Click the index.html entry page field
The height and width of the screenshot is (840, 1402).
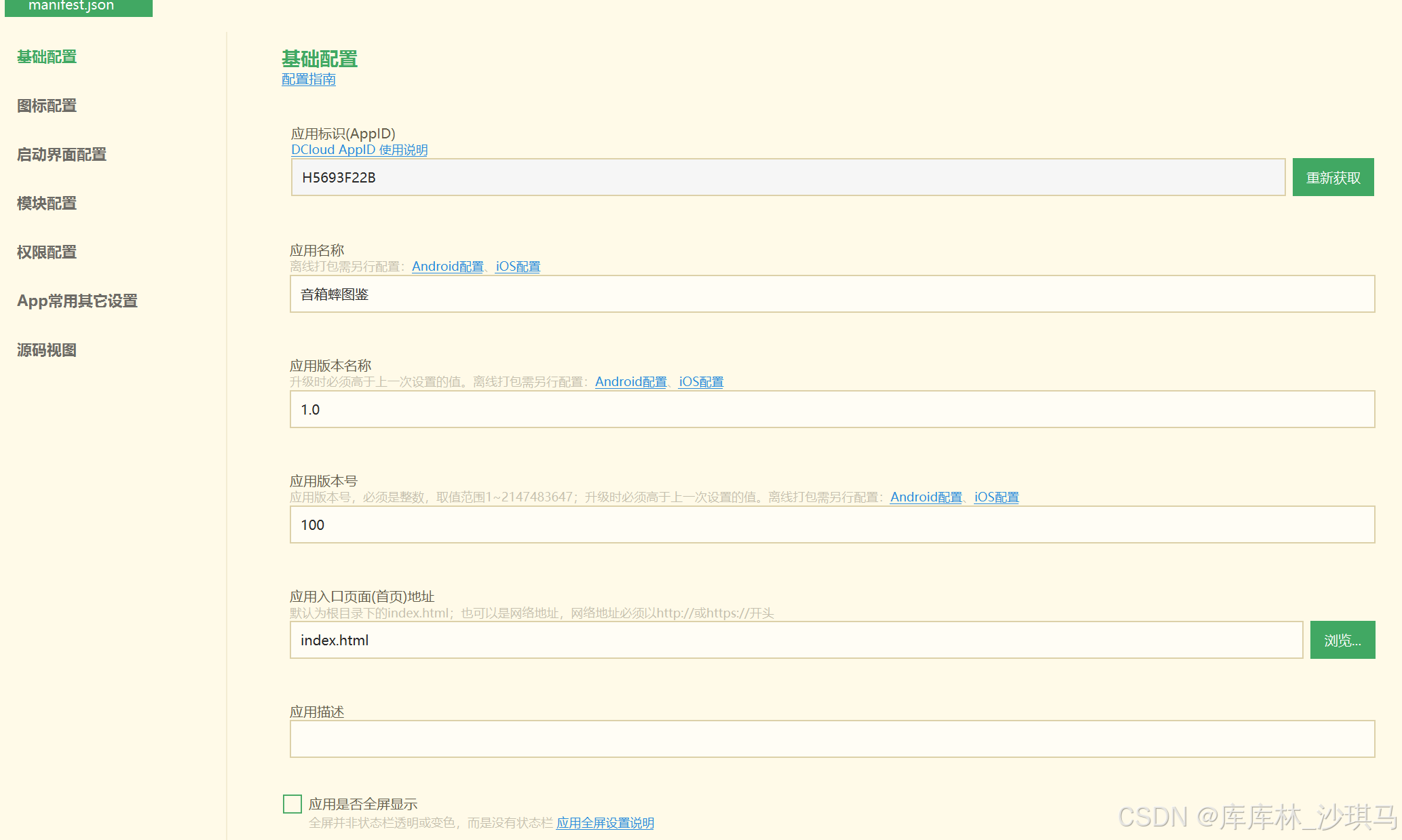point(795,641)
